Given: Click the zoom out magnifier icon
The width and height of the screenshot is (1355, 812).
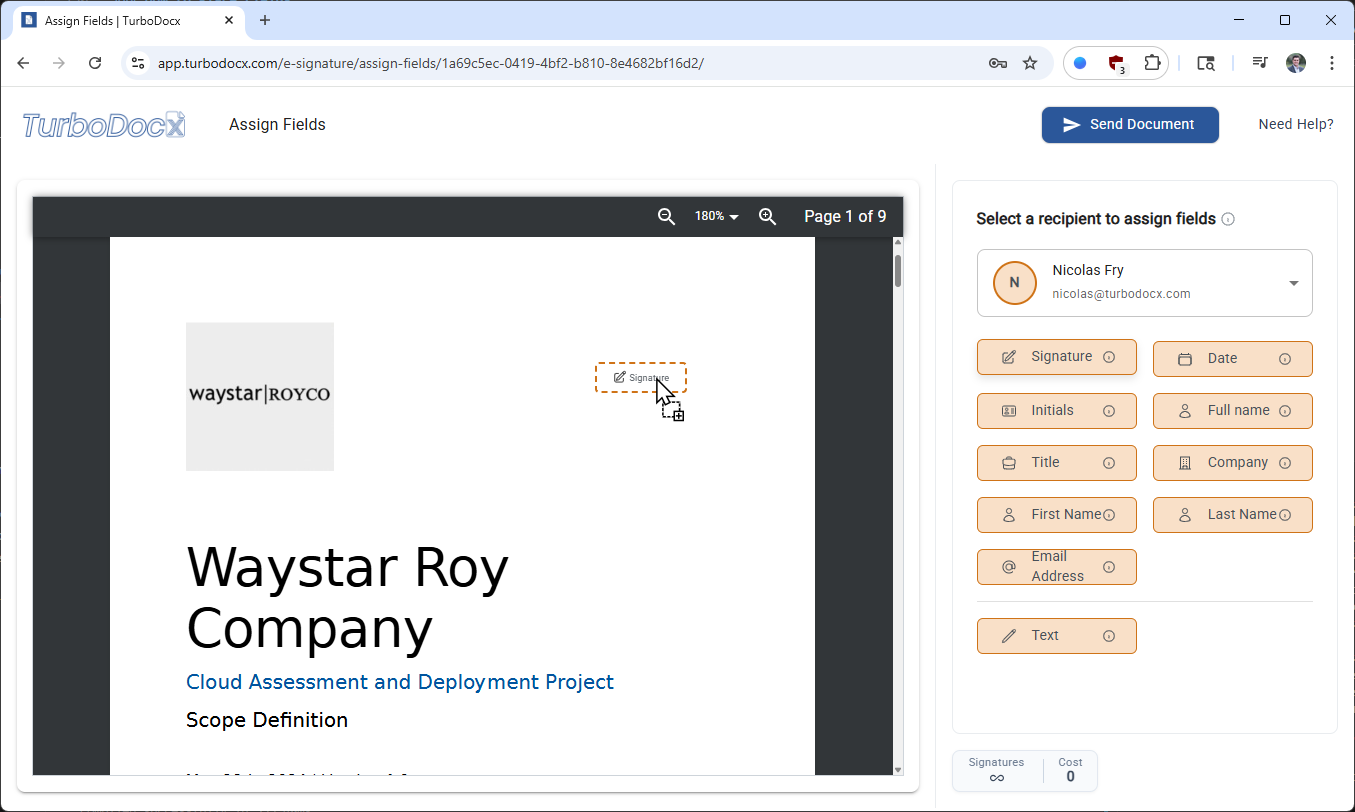Looking at the screenshot, I should tap(666, 216).
